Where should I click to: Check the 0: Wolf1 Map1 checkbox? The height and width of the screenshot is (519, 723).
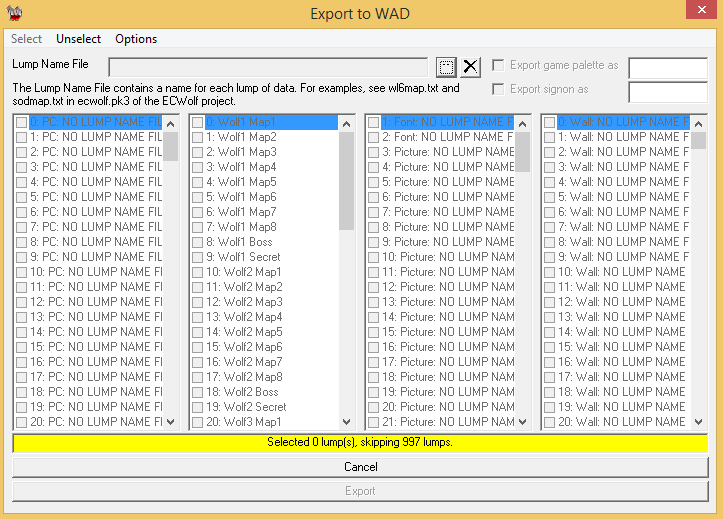(197, 122)
